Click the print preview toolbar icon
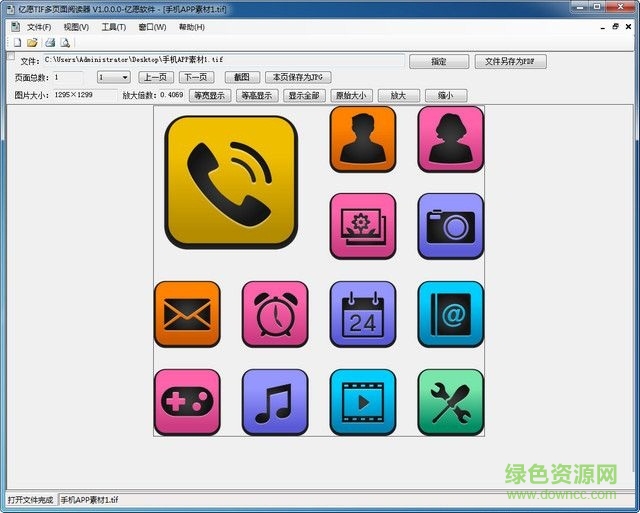This screenshot has height=513, width=640. tap(65, 42)
